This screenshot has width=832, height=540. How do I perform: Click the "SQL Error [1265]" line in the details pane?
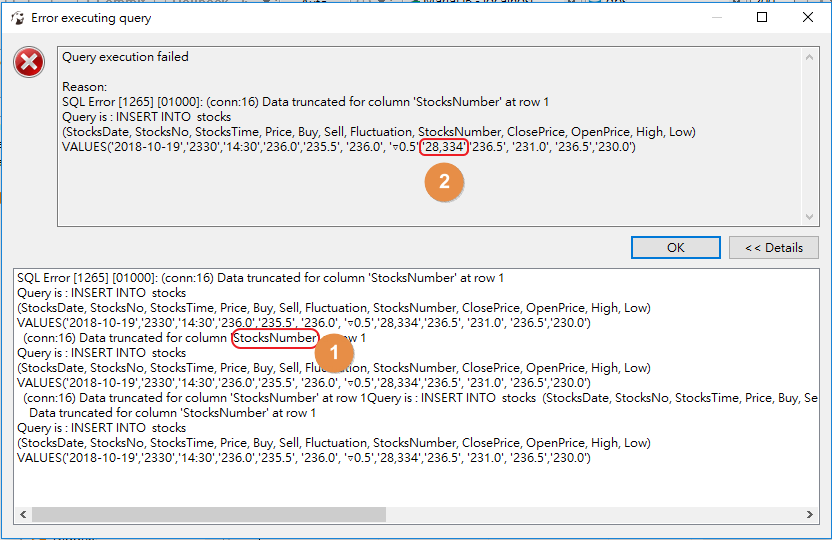[x=261, y=278]
